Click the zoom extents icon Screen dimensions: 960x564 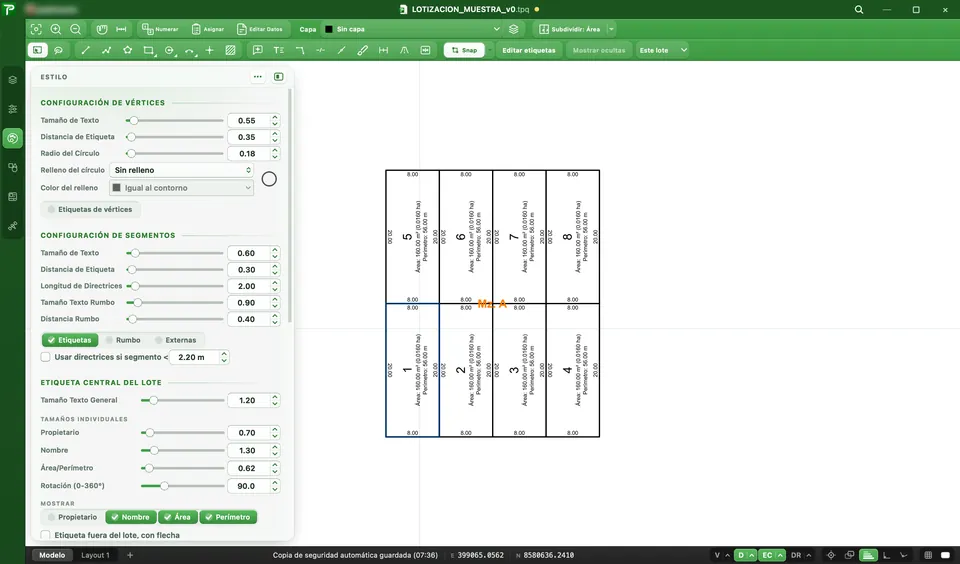click(36, 29)
